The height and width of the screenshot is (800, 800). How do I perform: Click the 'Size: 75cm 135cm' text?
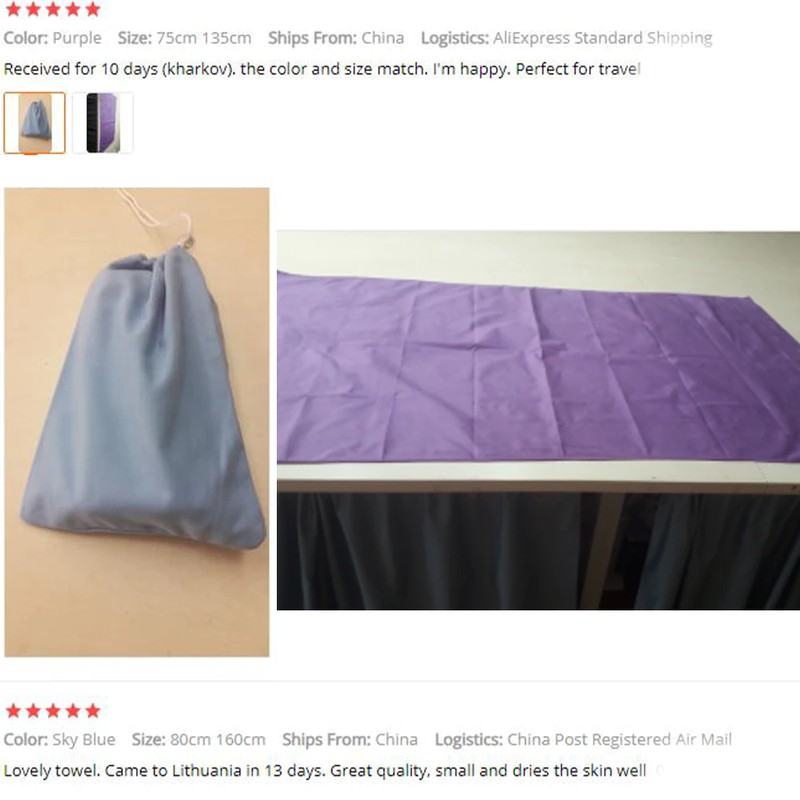tap(184, 38)
